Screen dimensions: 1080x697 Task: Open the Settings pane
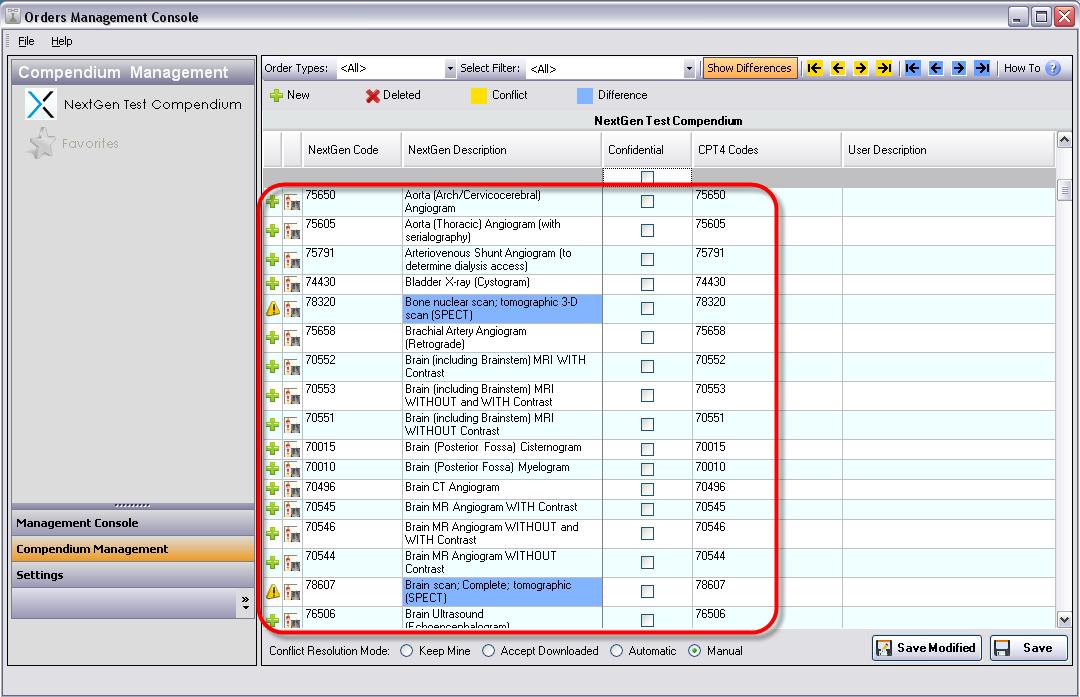134,575
